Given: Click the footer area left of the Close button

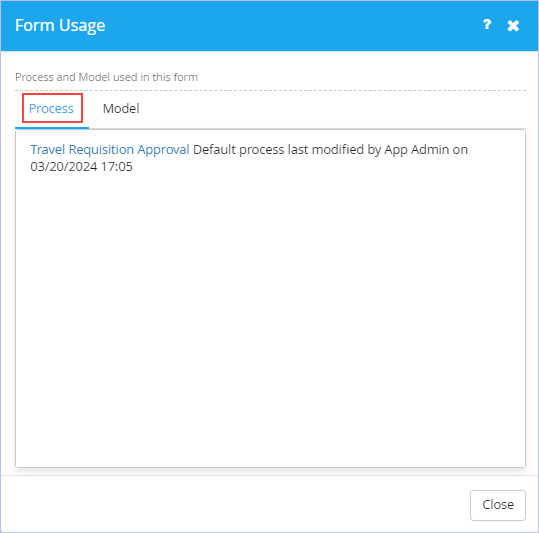Looking at the screenshot, I should 235,504.
